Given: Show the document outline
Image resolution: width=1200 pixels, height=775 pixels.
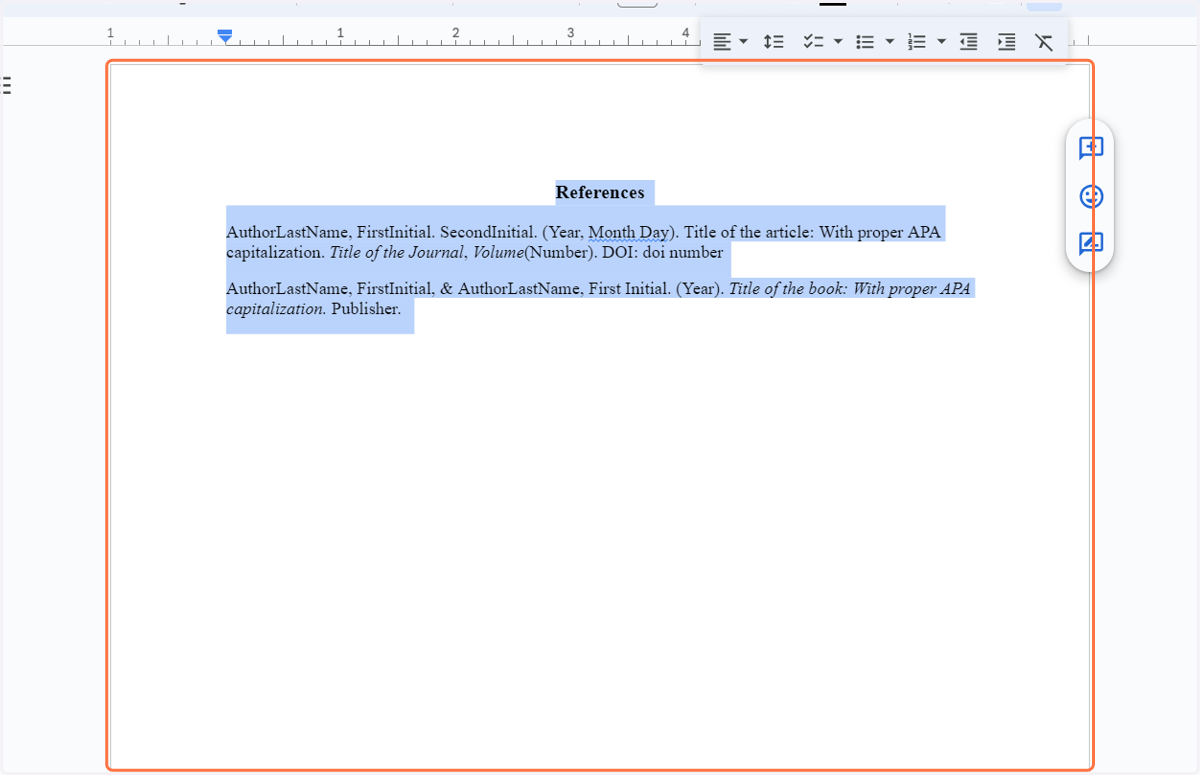Looking at the screenshot, I should pyautogui.click(x=6, y=85).
